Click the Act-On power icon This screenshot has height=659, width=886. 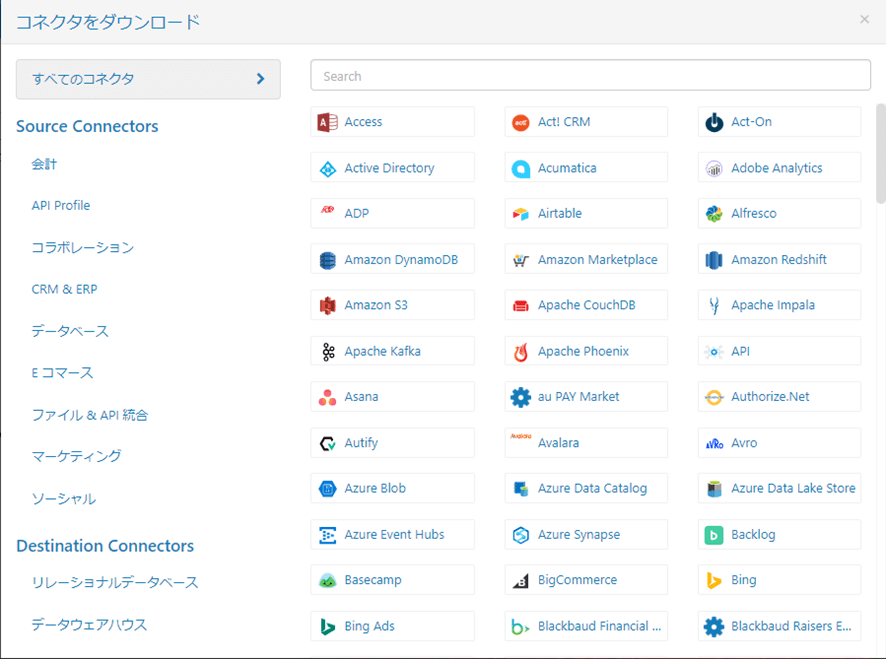714,123
